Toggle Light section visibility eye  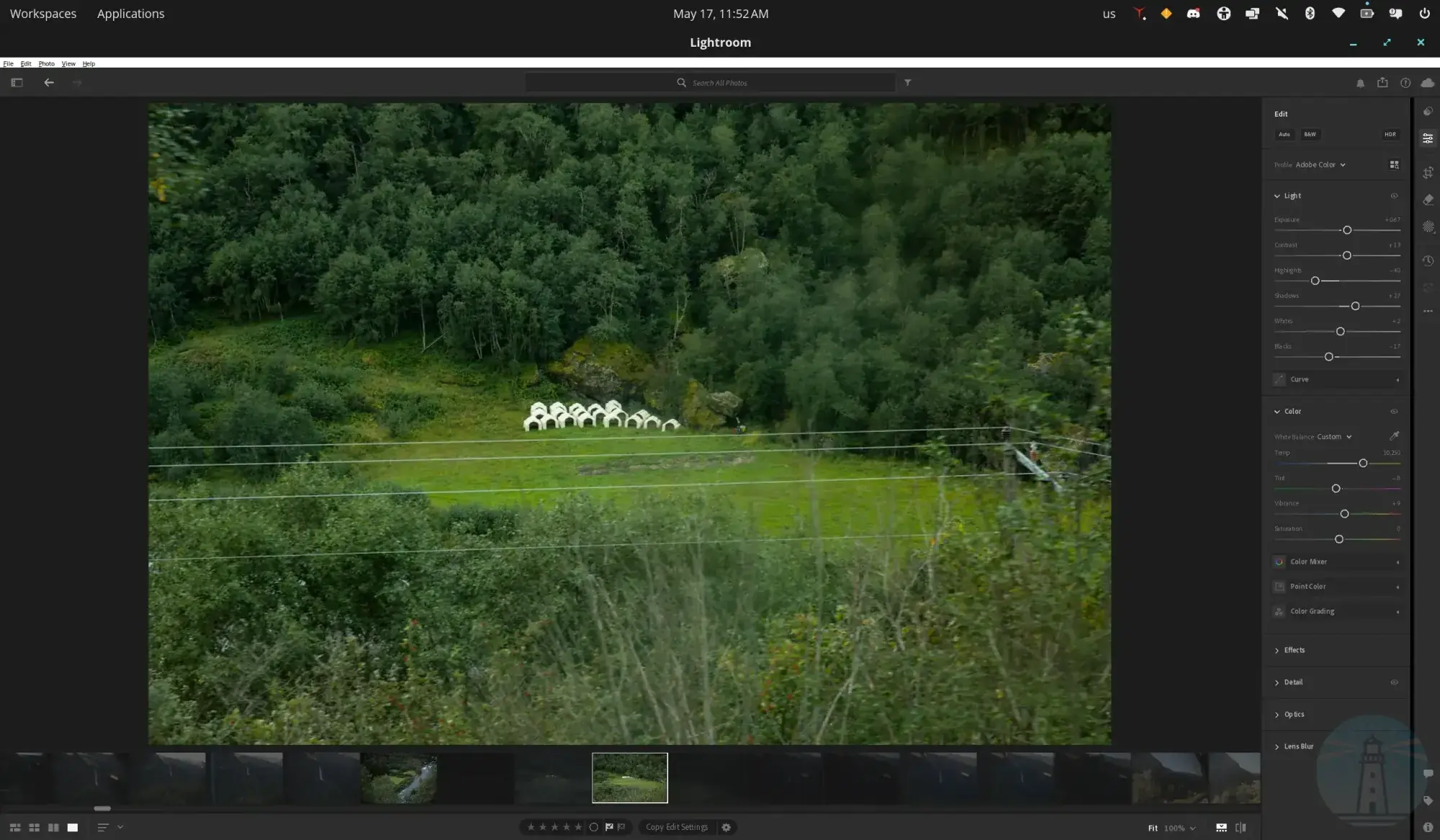click(1394, 196)
